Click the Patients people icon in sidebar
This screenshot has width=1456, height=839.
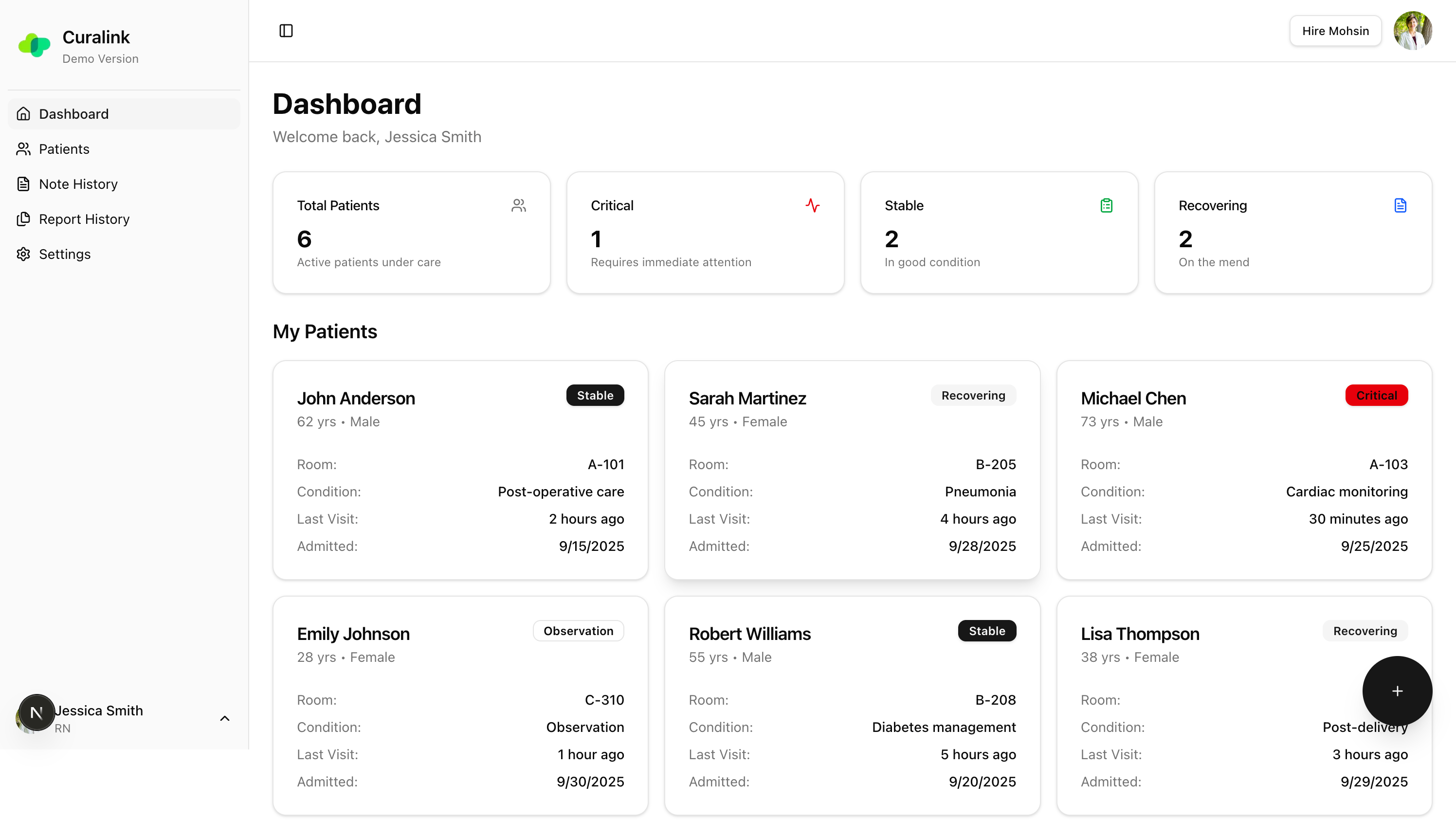[x=23, y=148]
